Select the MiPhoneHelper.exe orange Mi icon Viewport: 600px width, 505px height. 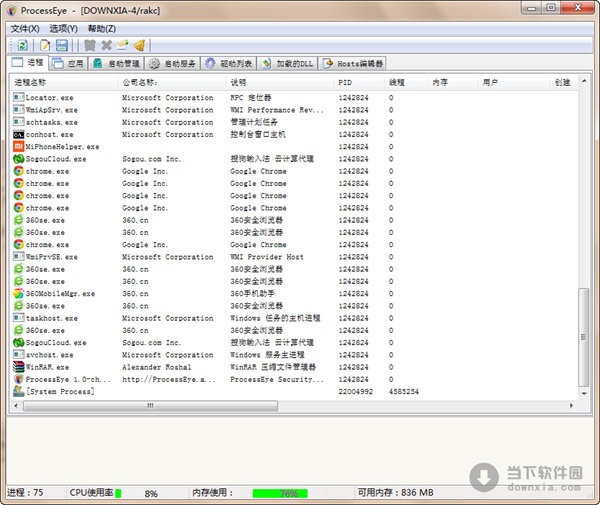point(18,147)
